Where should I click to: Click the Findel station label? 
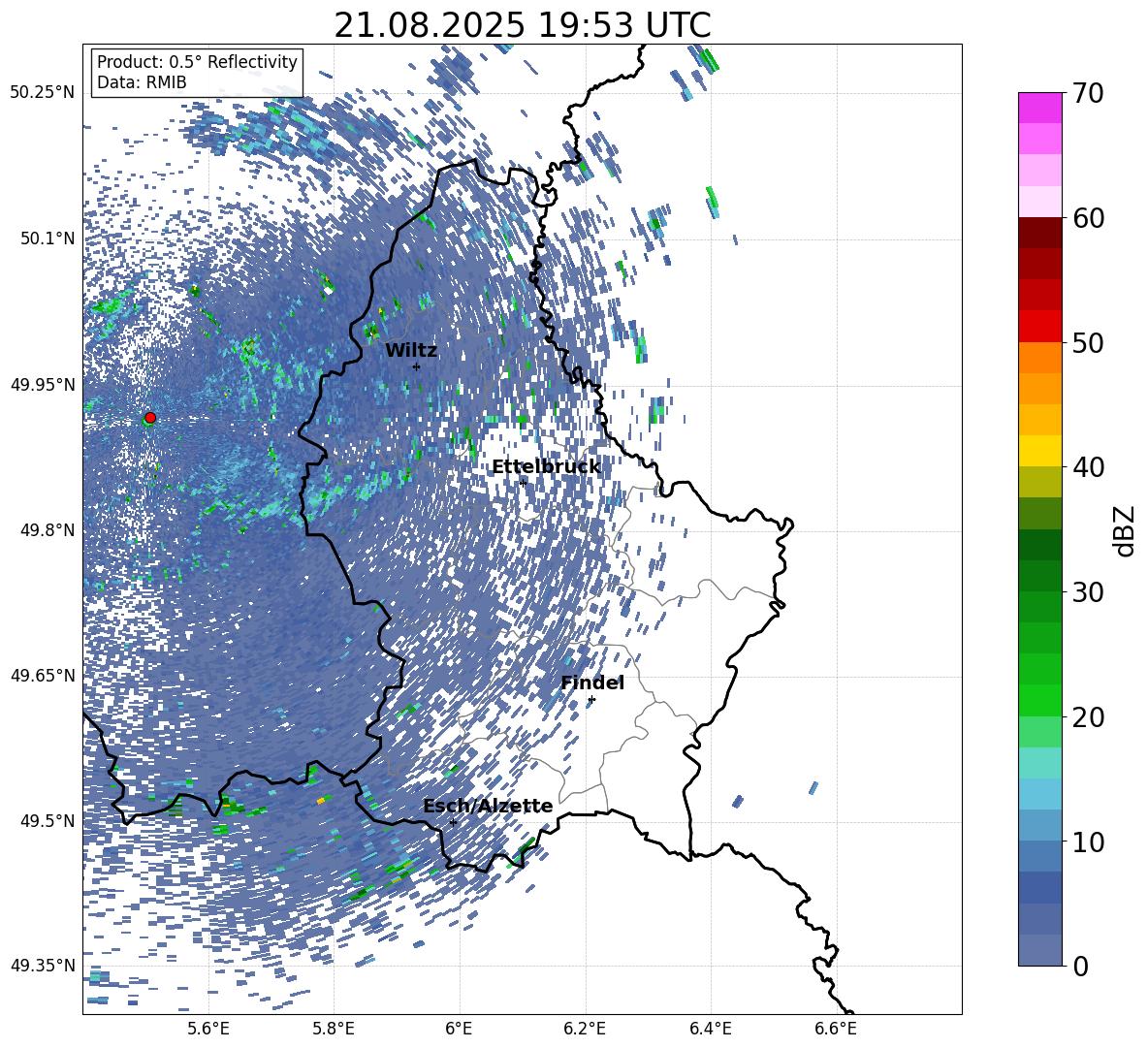pos(592,683)
